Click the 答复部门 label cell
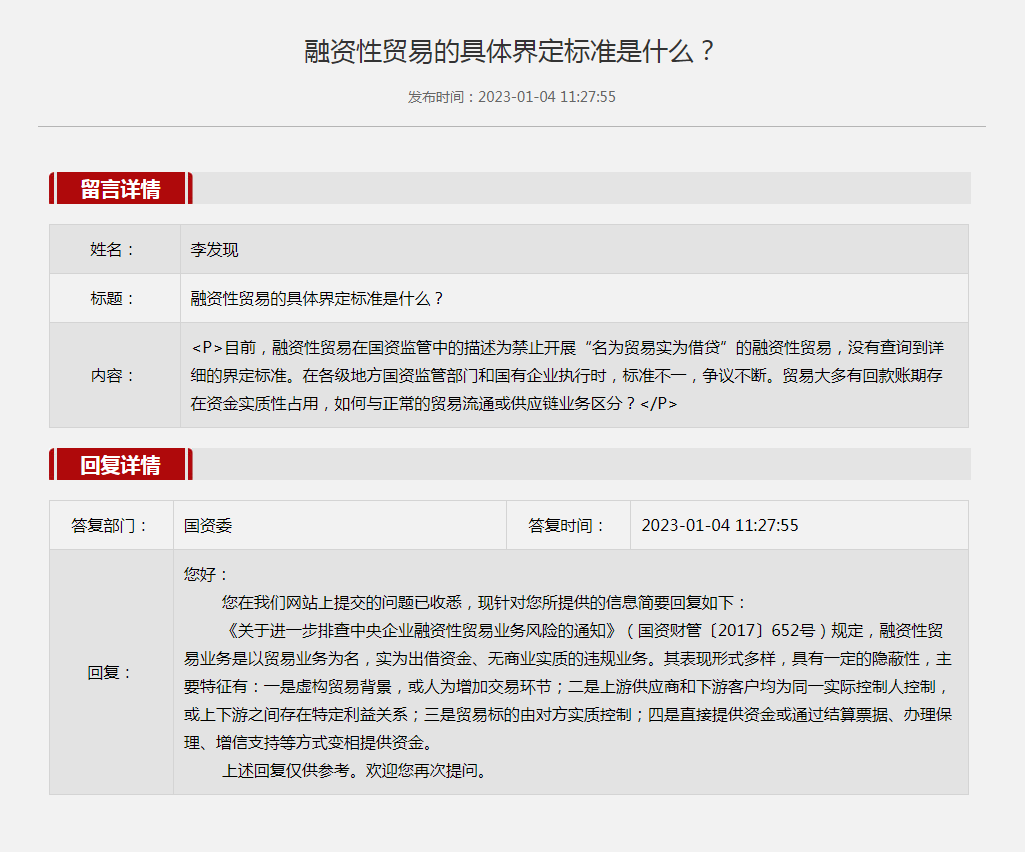Viewport: 1025px width, 852px height. [110, 525]
